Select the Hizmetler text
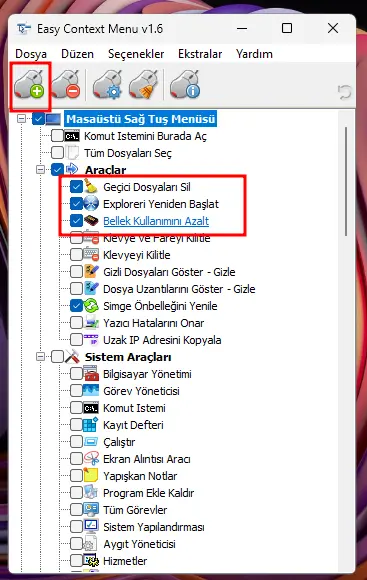 [125, 561]
